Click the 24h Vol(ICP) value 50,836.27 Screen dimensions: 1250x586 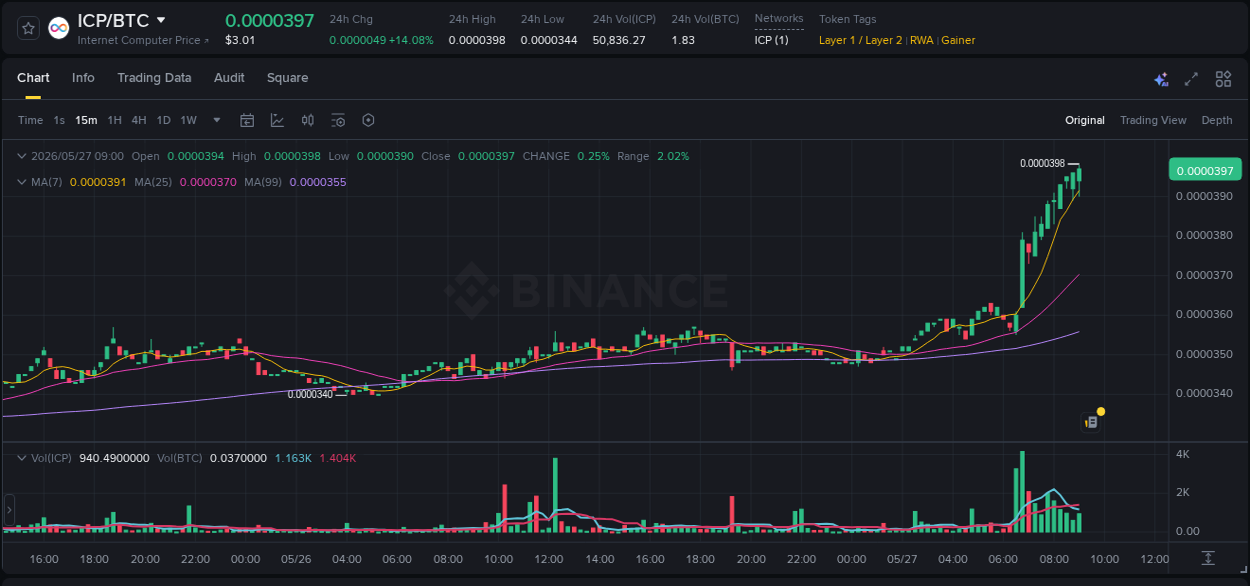click(619, 40)
